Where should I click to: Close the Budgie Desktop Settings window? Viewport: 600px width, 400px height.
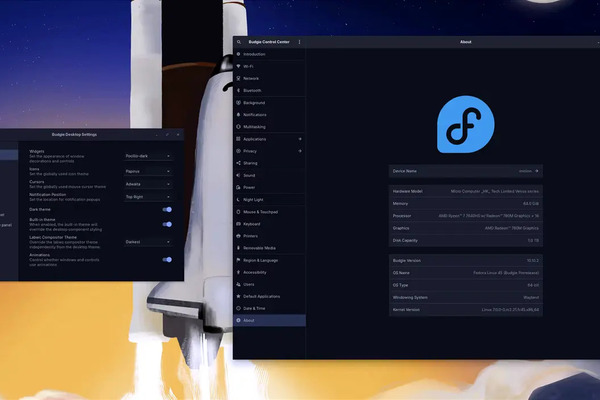[x=178, y=135]
